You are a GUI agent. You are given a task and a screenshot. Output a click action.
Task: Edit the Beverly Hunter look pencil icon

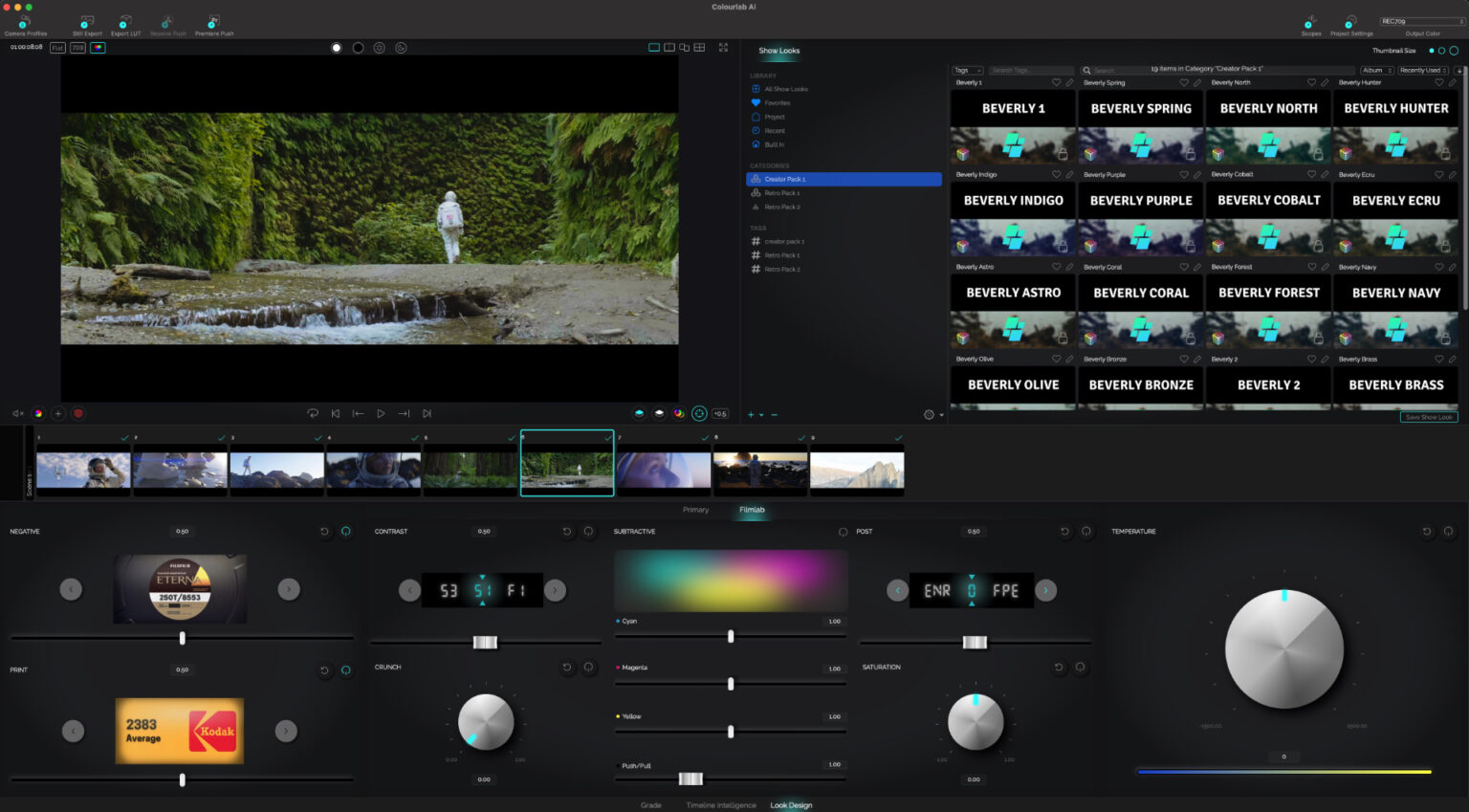tap(1453, 82)
